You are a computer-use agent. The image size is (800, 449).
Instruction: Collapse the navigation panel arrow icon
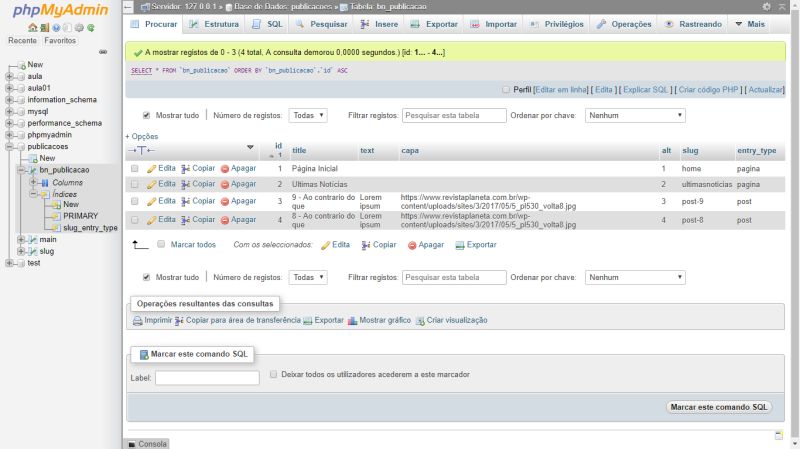click(x=128, y=7)
